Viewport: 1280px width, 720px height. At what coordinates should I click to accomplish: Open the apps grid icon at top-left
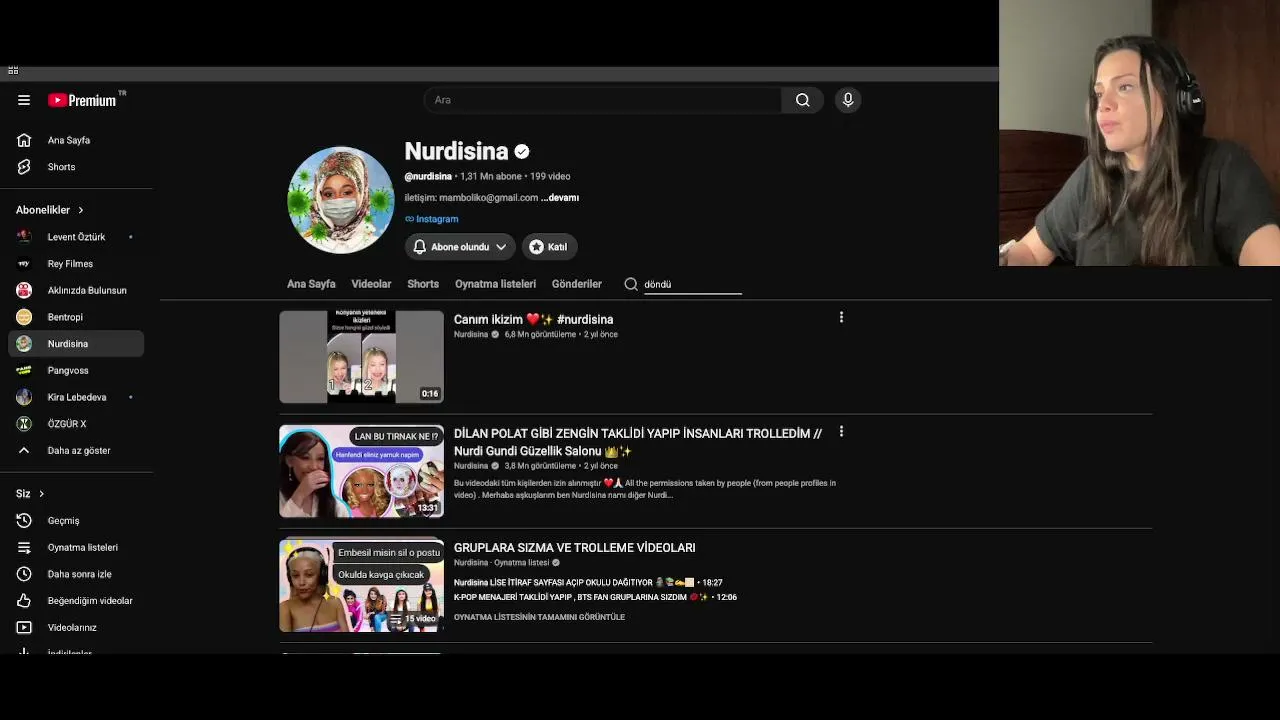pos(13,70)
